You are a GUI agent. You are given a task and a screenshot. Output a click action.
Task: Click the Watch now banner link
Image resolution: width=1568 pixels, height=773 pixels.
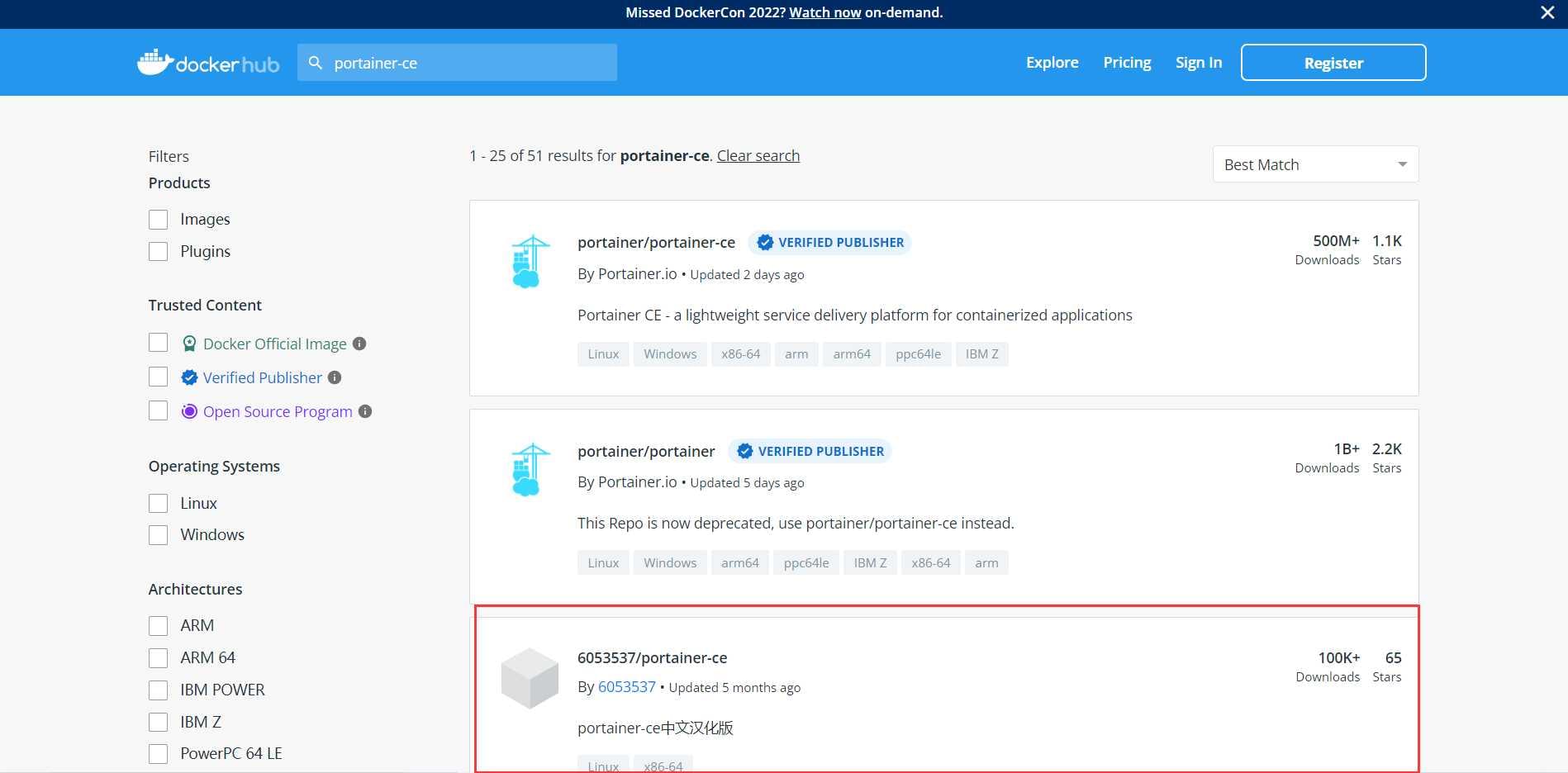click(824, 12)
